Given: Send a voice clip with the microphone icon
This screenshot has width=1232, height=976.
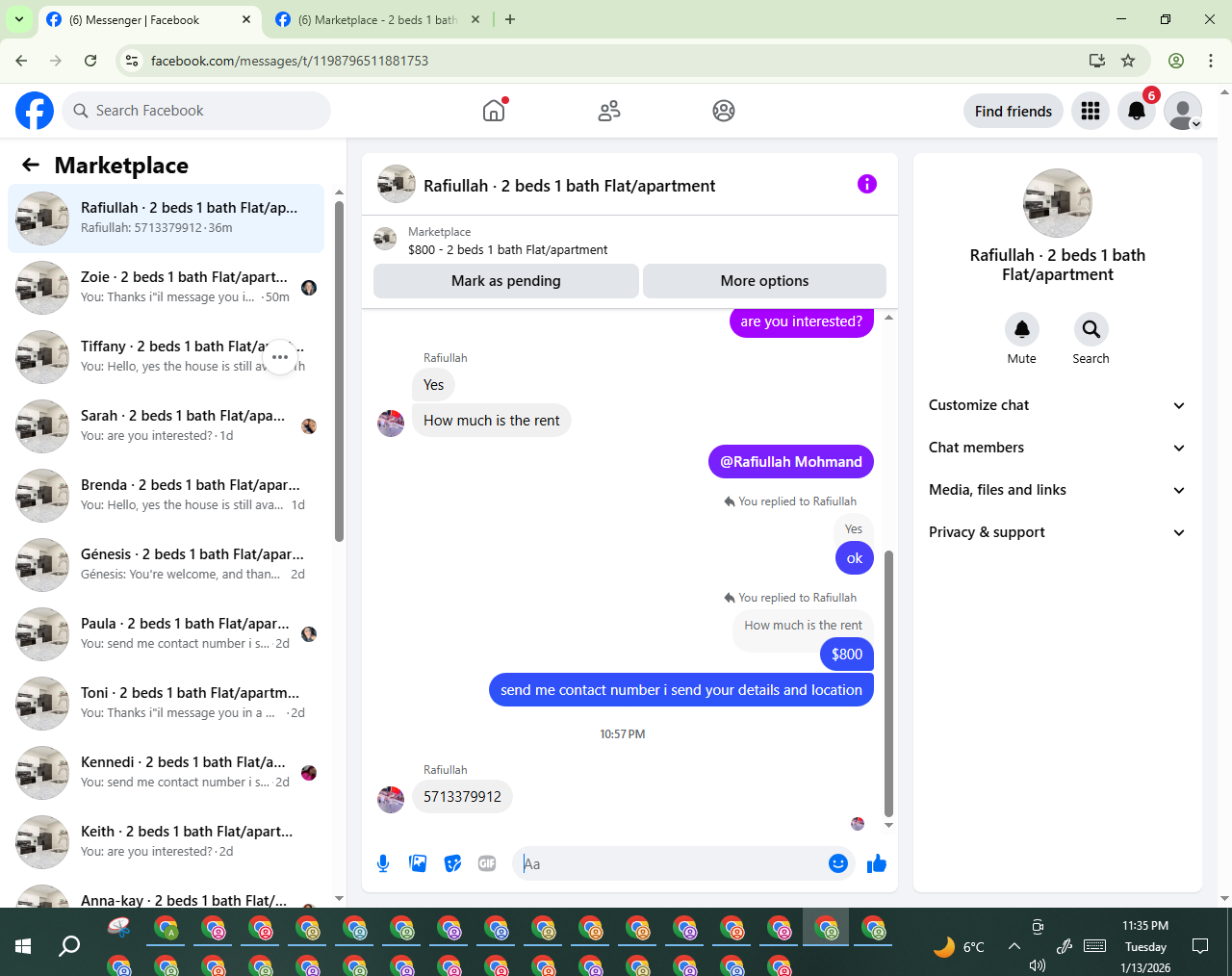Looking at the screenshot, I should click(383, 863).
